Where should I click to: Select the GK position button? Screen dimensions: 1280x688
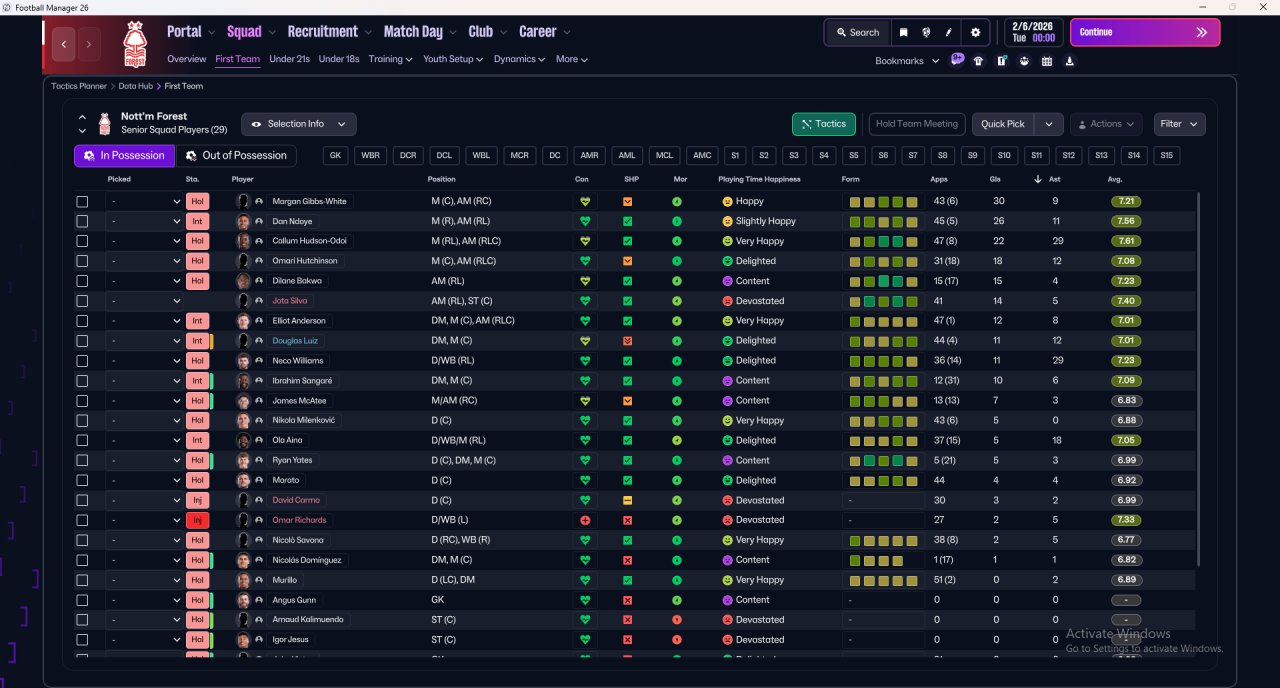click(x=336, y=156)
